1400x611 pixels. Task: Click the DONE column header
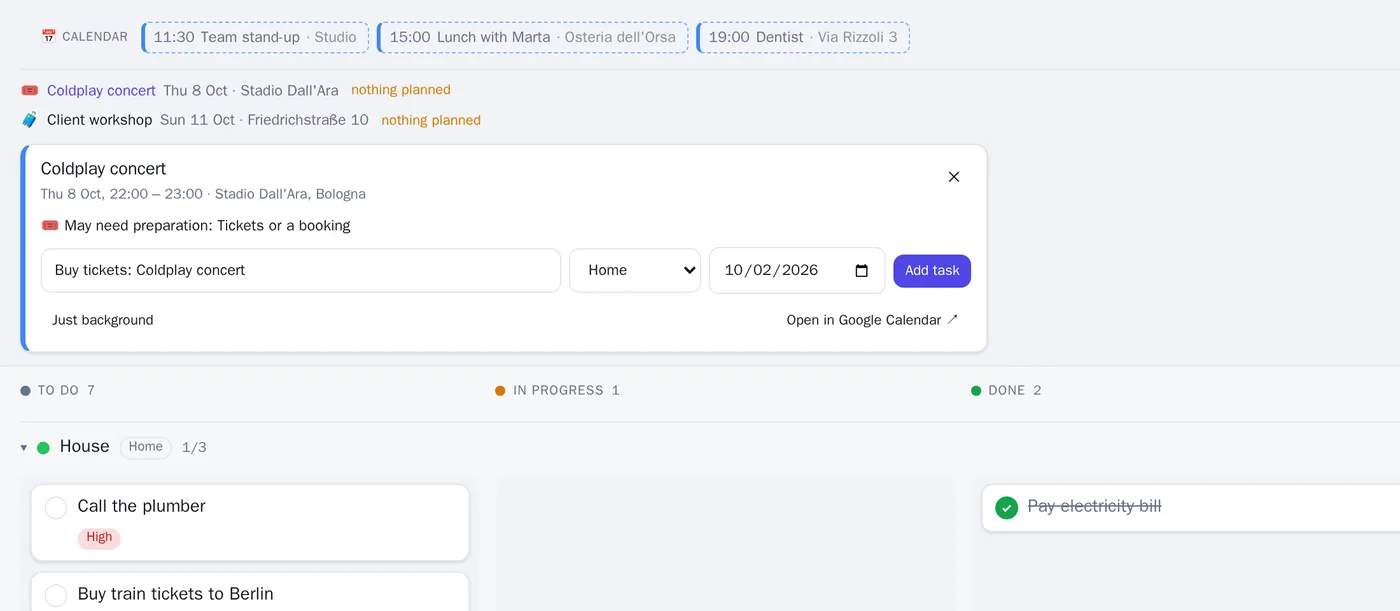1006,391
